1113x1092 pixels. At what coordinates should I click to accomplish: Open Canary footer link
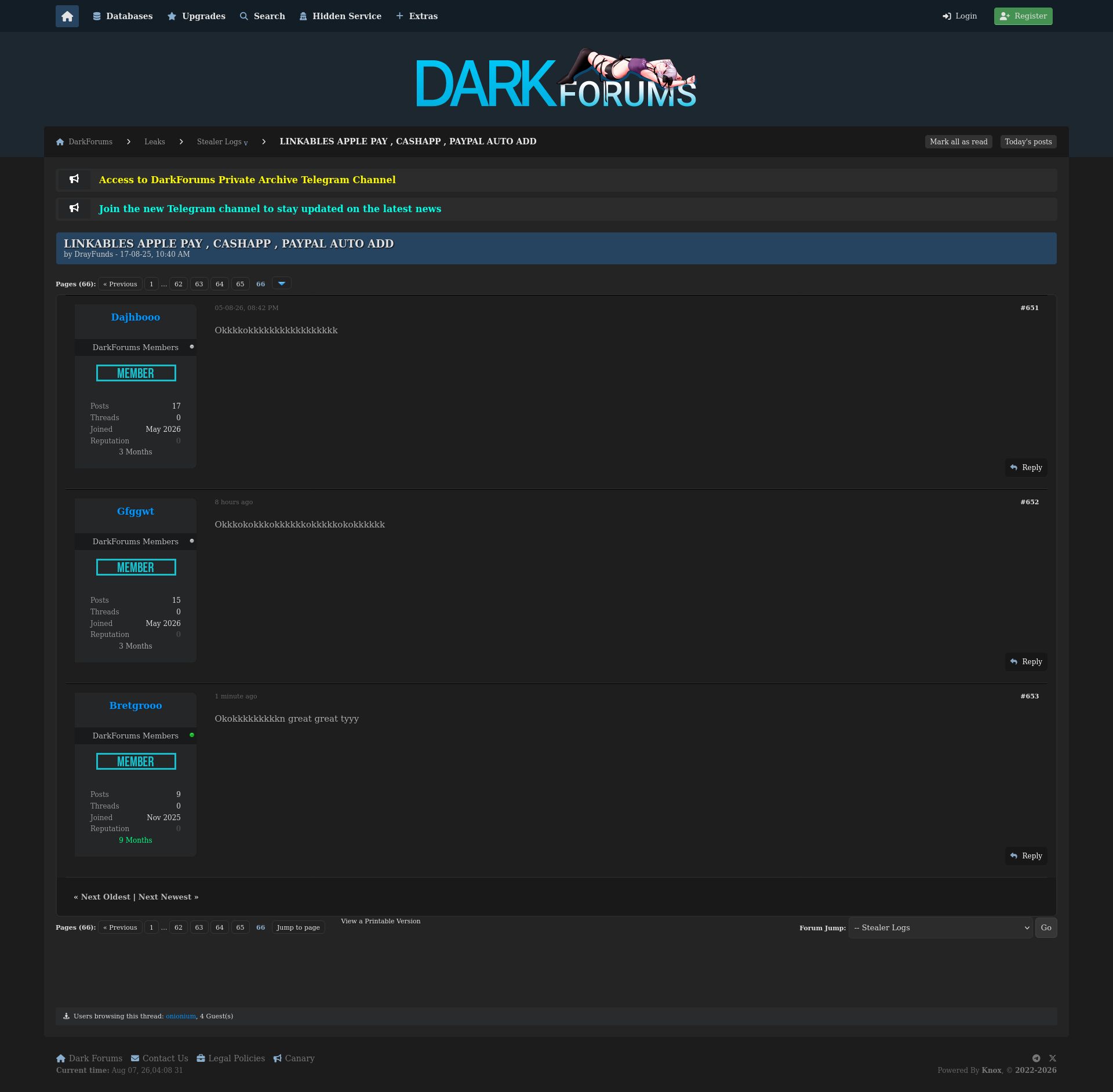(x=294, y=1058)
